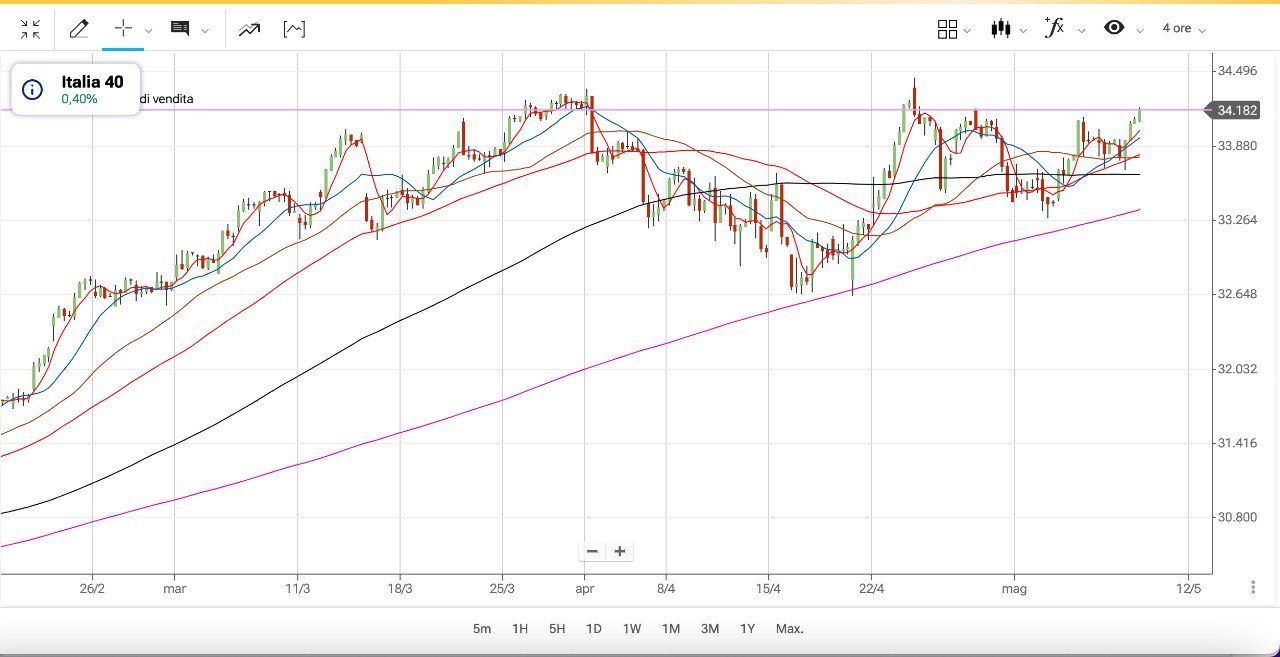1280x657 pixels.
Task: Expand the crosshair cursor options arrow
Action: pyautogui.click(x=148, y=31)
